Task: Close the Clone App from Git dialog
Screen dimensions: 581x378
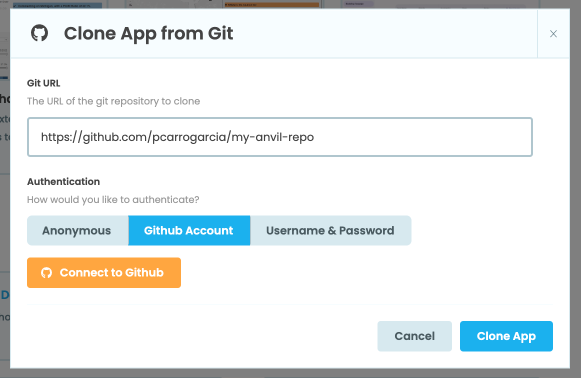Action: pyautogui.click(x=553, y=34)
